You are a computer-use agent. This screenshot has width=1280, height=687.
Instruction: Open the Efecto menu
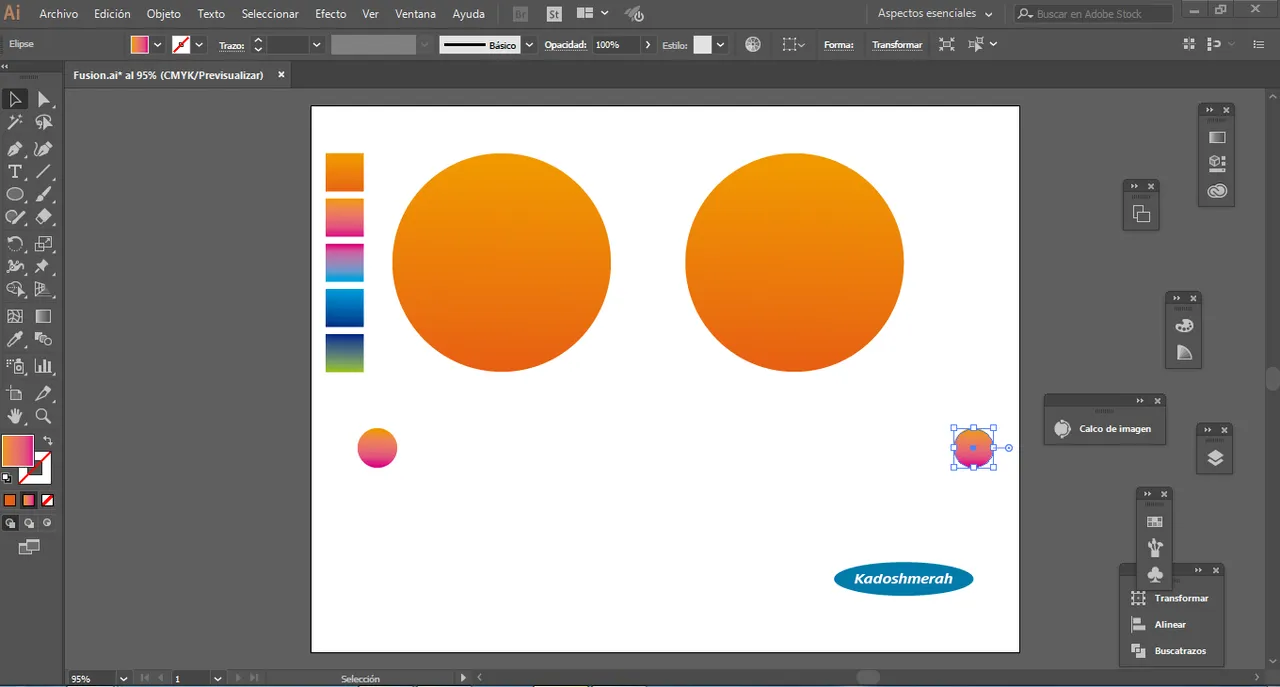(330, 14)
